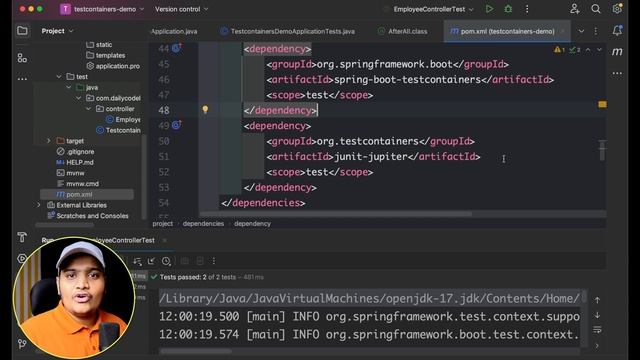Screen dimensions: 640x360
Task: Start debugging with the bug icon
Action: click(508, 9)
